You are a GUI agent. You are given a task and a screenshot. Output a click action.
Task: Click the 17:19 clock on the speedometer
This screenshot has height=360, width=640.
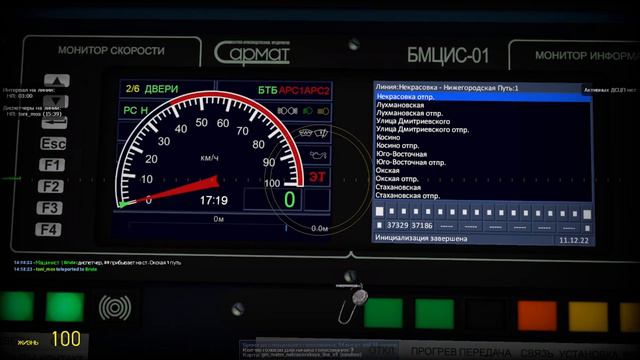(x=213, y=200)
